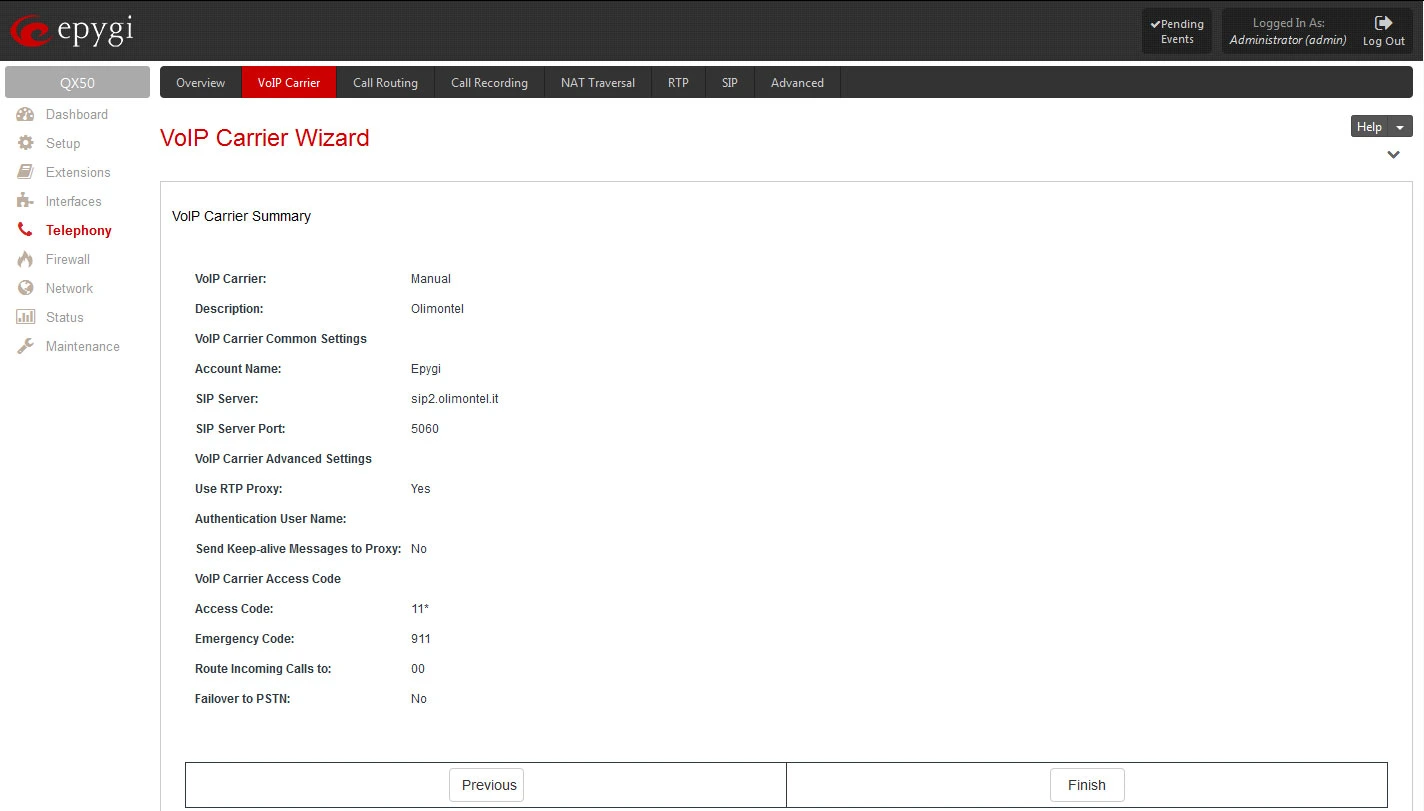Image resolution: width=1424 pixels, height=811 pixels.
Task: Go to the Call Recording tab
Action: tap(489, 83)
